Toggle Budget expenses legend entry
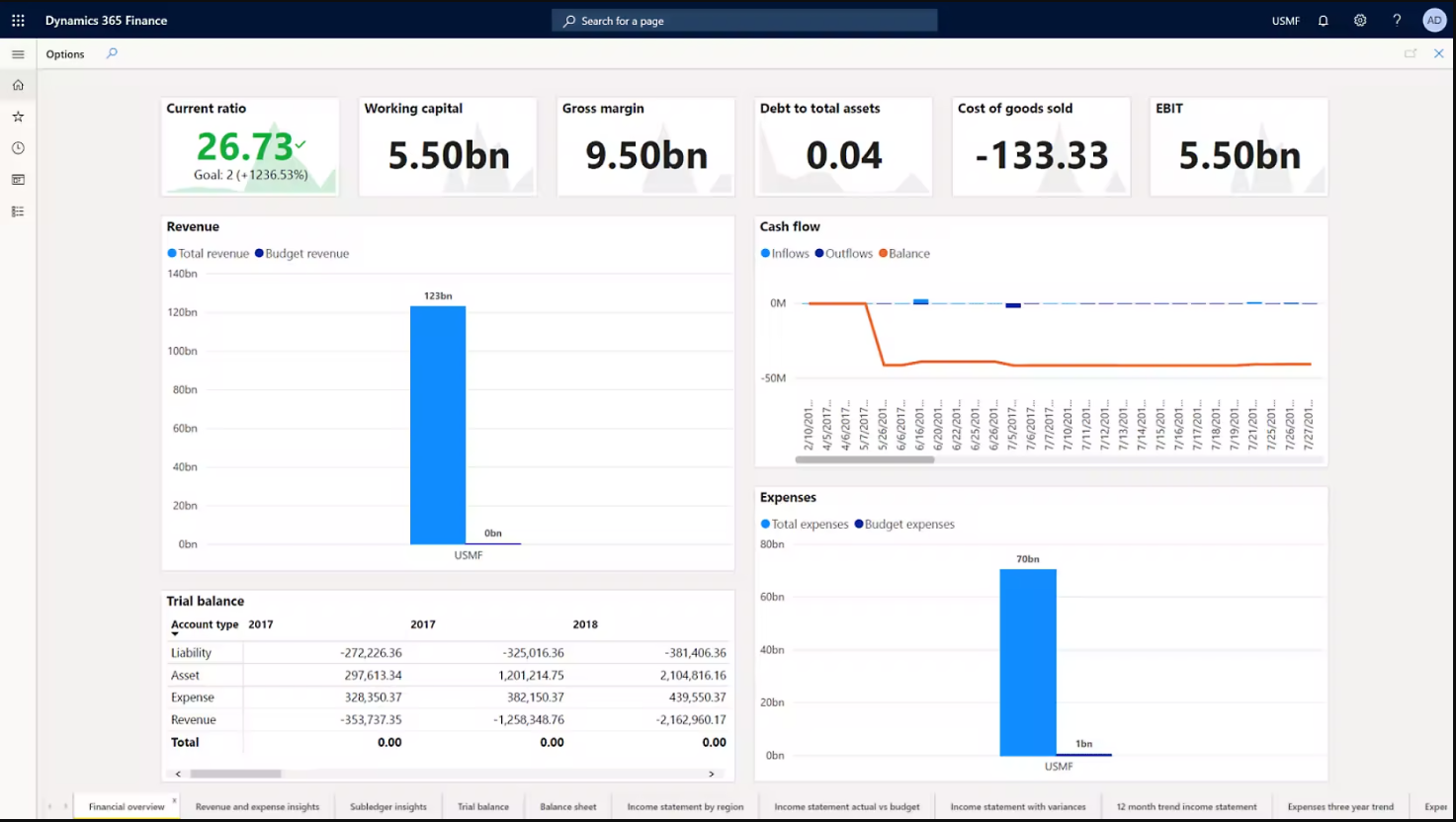 point(904,525)
